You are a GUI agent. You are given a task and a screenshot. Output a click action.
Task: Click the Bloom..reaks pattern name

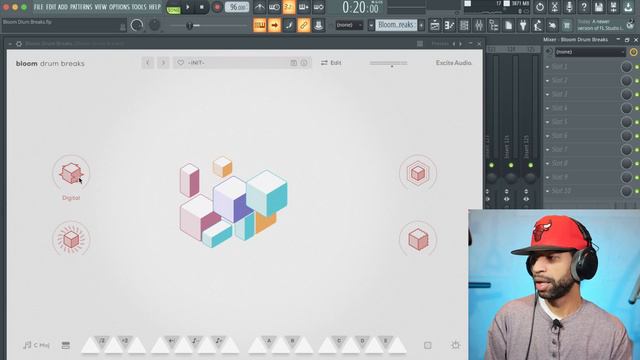pyautogui.click(x=396, y=25)
